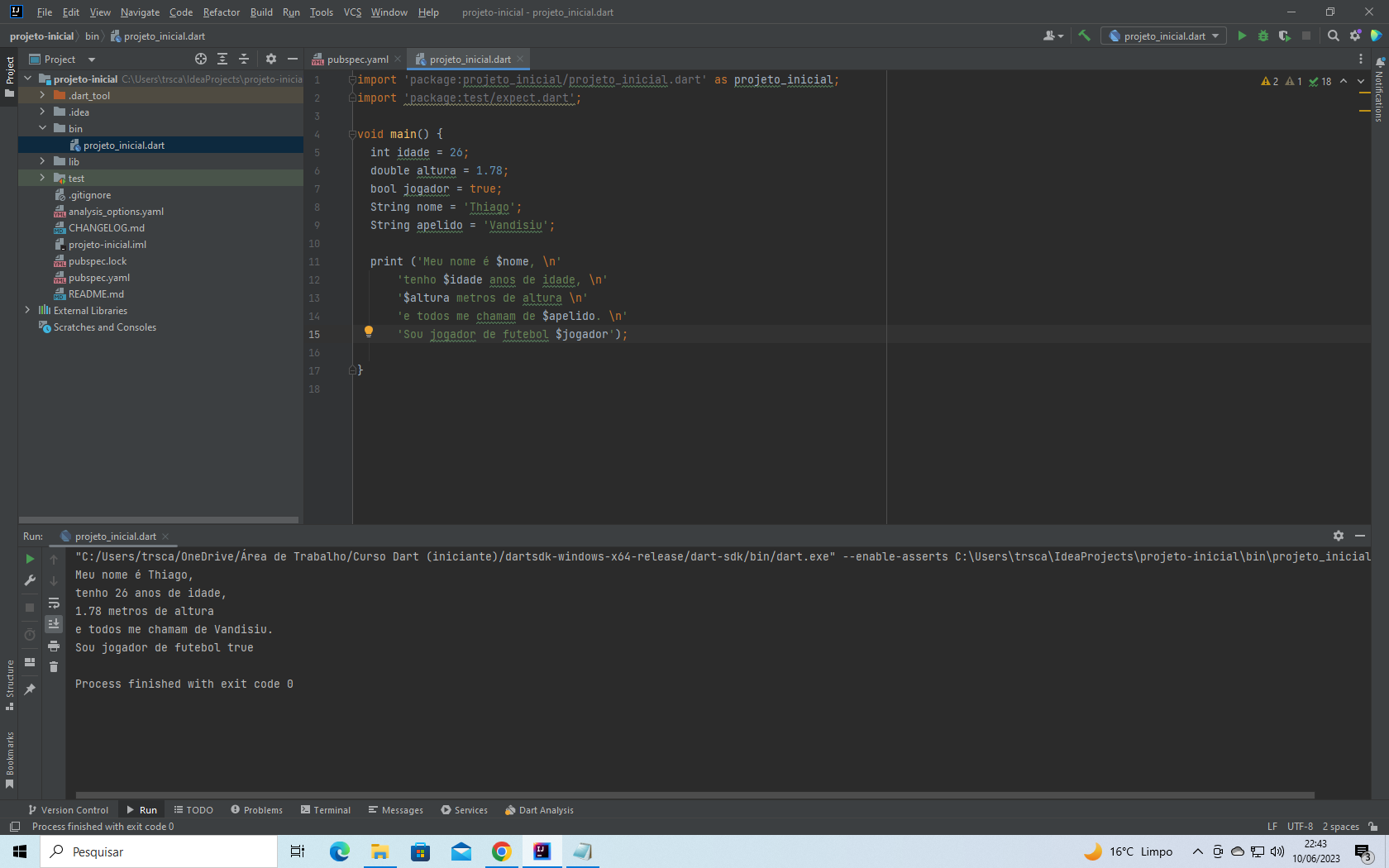Open Scratches and Consoles node
1389x868 pixels.
click(x=104, y=327)
